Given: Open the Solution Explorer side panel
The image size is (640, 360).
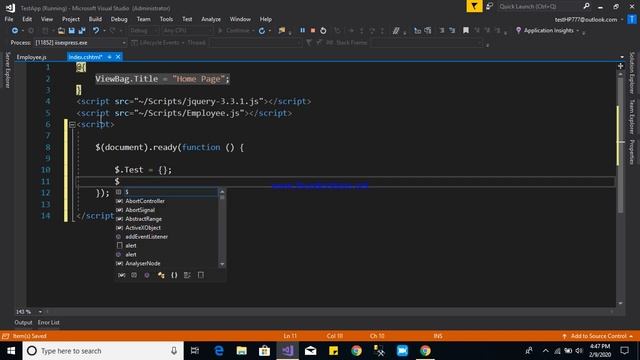Looking at the screenshot, I should tap(632, 73).
